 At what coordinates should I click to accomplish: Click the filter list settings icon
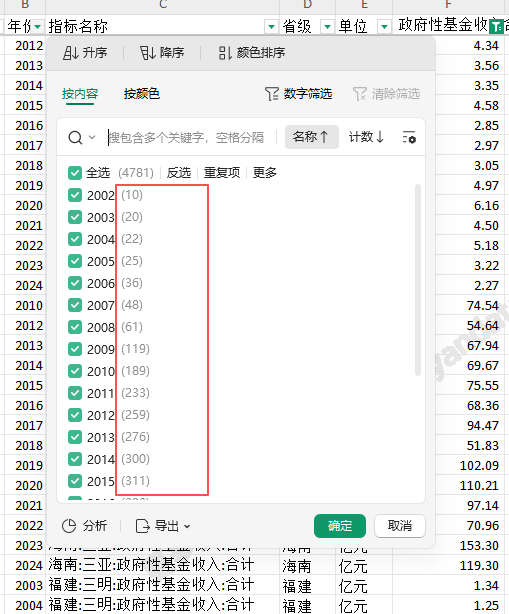(x=409, y=137)
